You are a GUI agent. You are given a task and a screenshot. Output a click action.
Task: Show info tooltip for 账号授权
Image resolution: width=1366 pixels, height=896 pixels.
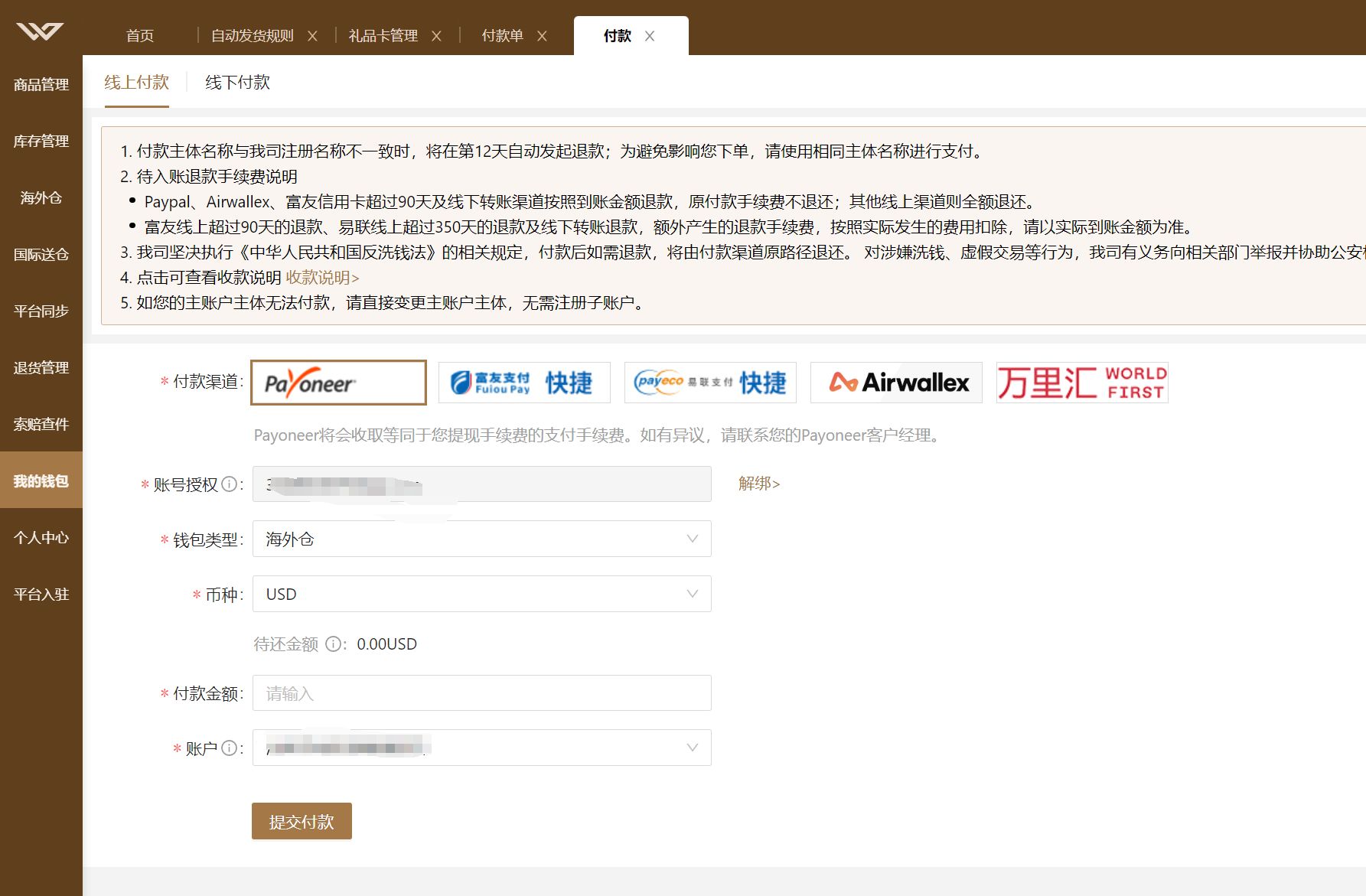tap(229, 484)
